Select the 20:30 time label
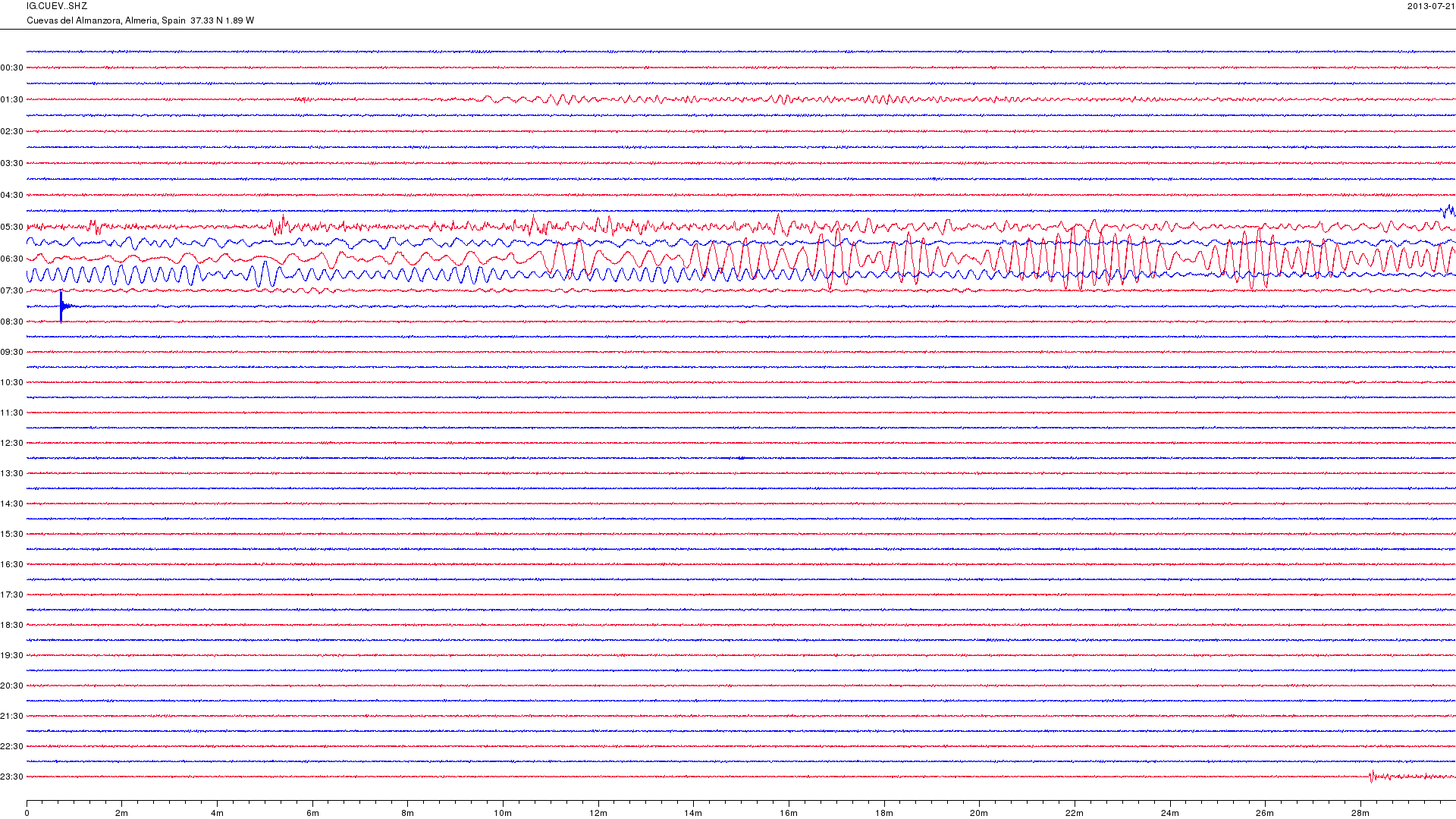Image resolution: width=1456 pixels, height=819 pixels. [x=12, y=686]
